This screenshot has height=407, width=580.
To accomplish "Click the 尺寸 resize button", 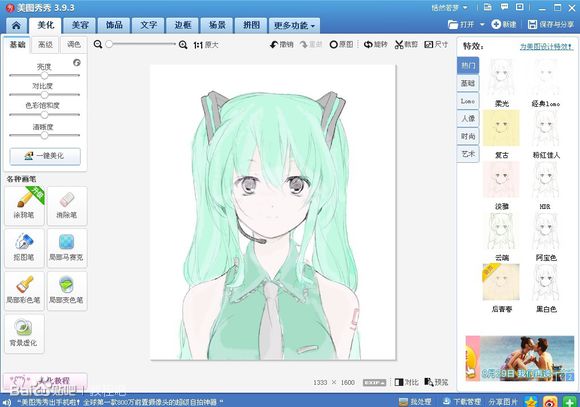I will 436,45.
